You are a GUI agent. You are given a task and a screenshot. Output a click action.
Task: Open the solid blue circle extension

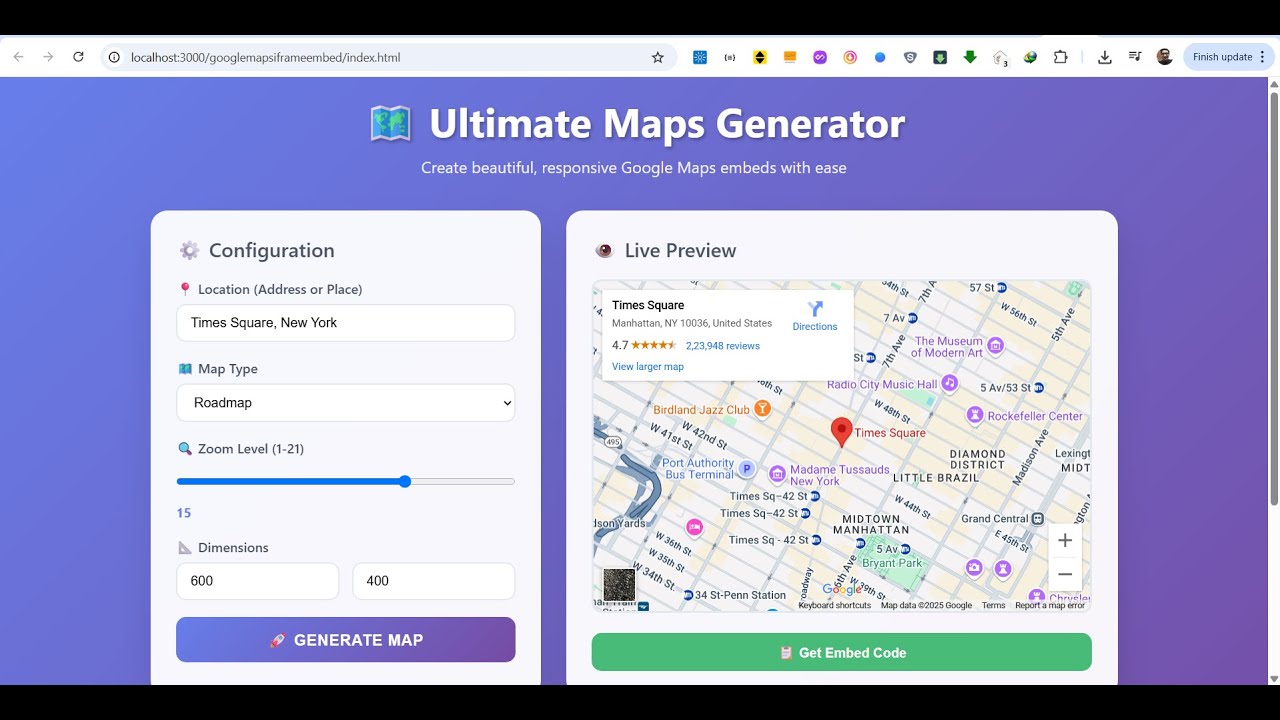coord(880,57)
